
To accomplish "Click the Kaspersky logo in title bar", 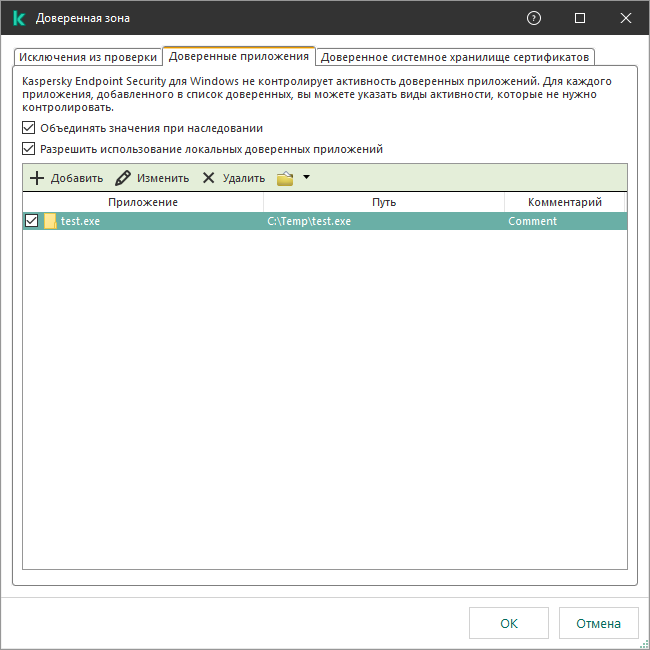I will coord(19,18).
